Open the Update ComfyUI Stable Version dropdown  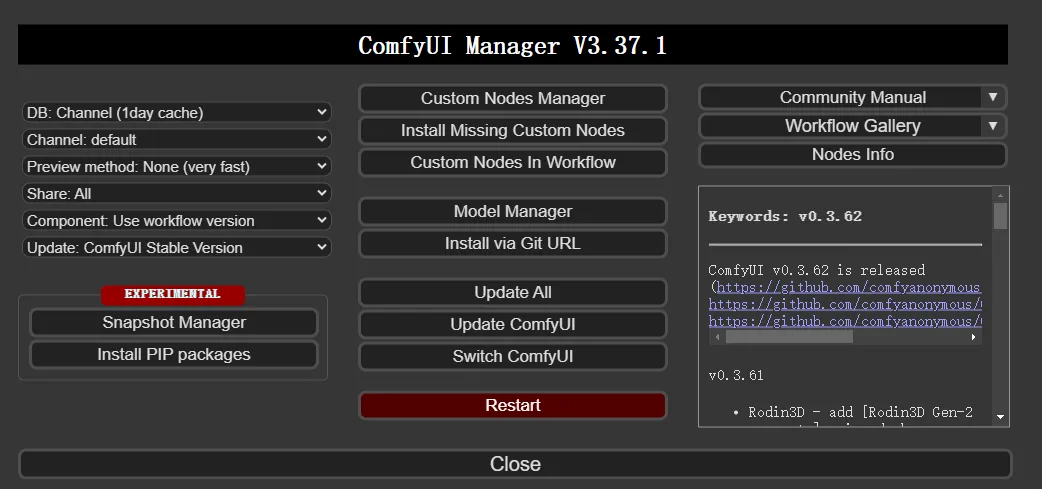(176, 247)
